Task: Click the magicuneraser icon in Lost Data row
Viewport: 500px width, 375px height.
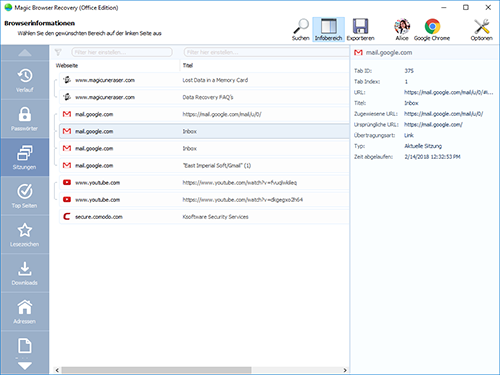Action: (x=67, y=80)
